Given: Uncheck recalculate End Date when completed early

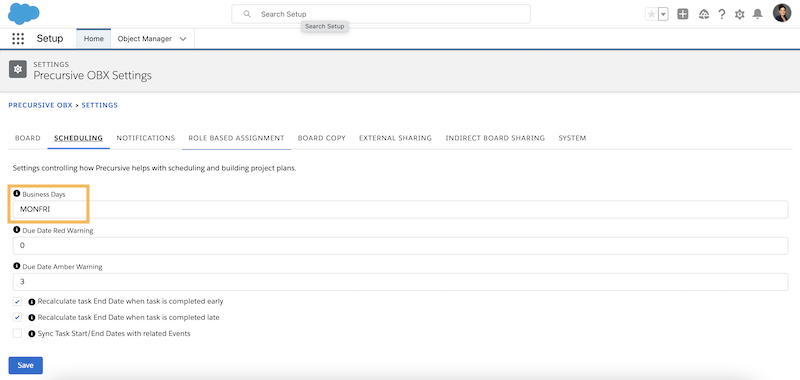Looking at the screenshot, I should pos(18,301).
